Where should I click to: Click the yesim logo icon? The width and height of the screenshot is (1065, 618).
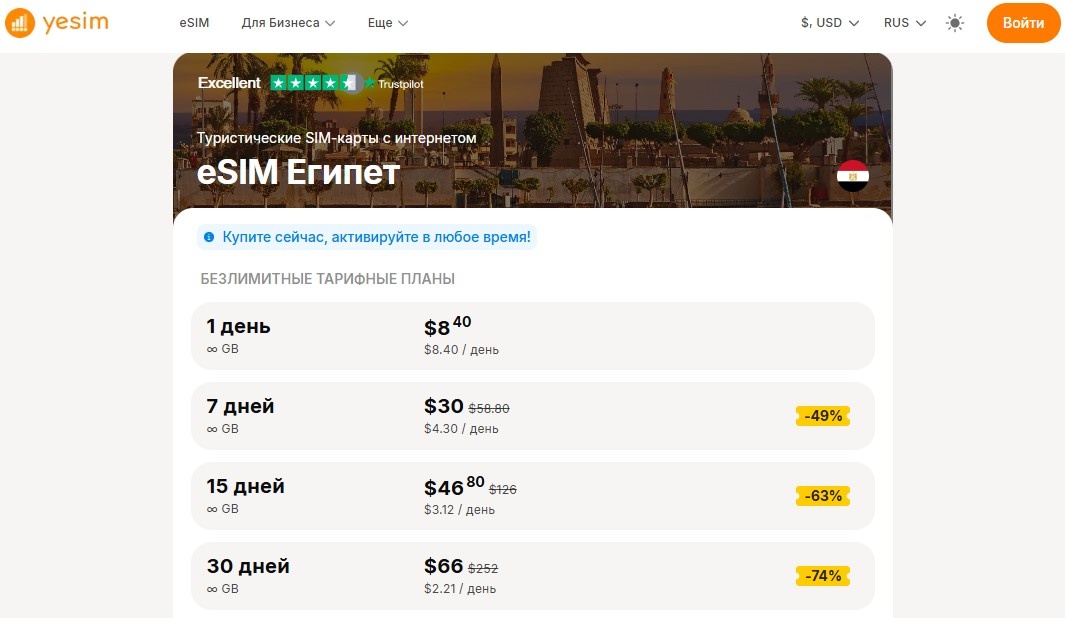[x=20, y=22]
